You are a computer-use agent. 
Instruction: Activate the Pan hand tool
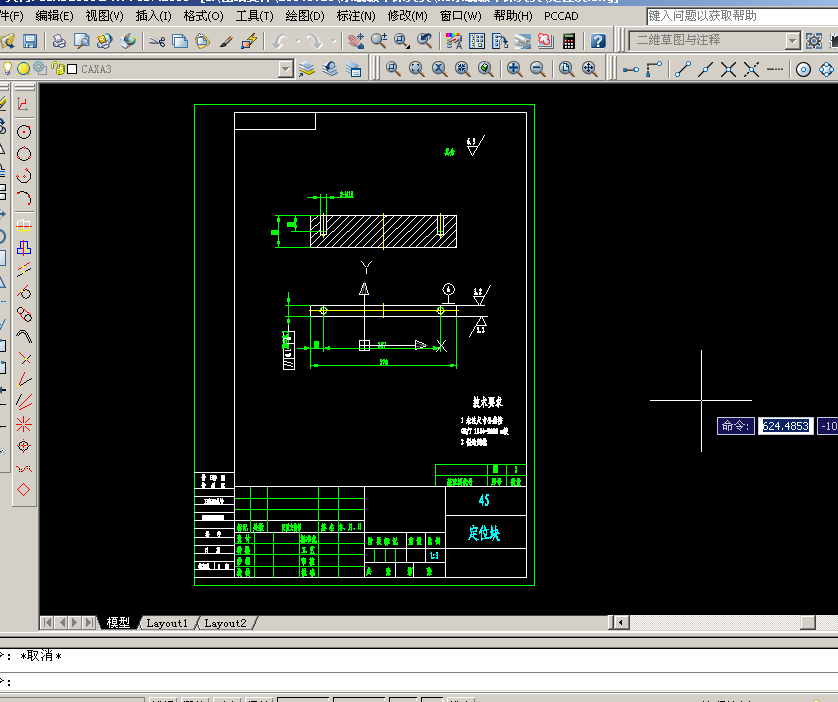[356, 41]
